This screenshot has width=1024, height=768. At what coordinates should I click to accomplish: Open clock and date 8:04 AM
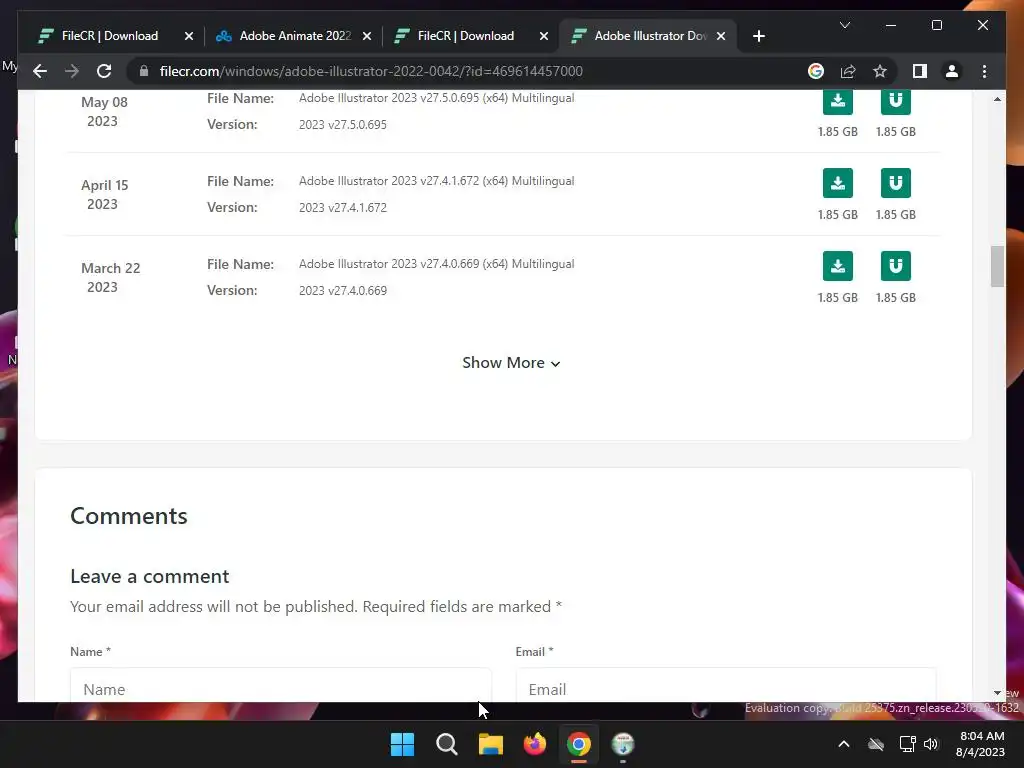pyautogui.click(x=981, y=744)
